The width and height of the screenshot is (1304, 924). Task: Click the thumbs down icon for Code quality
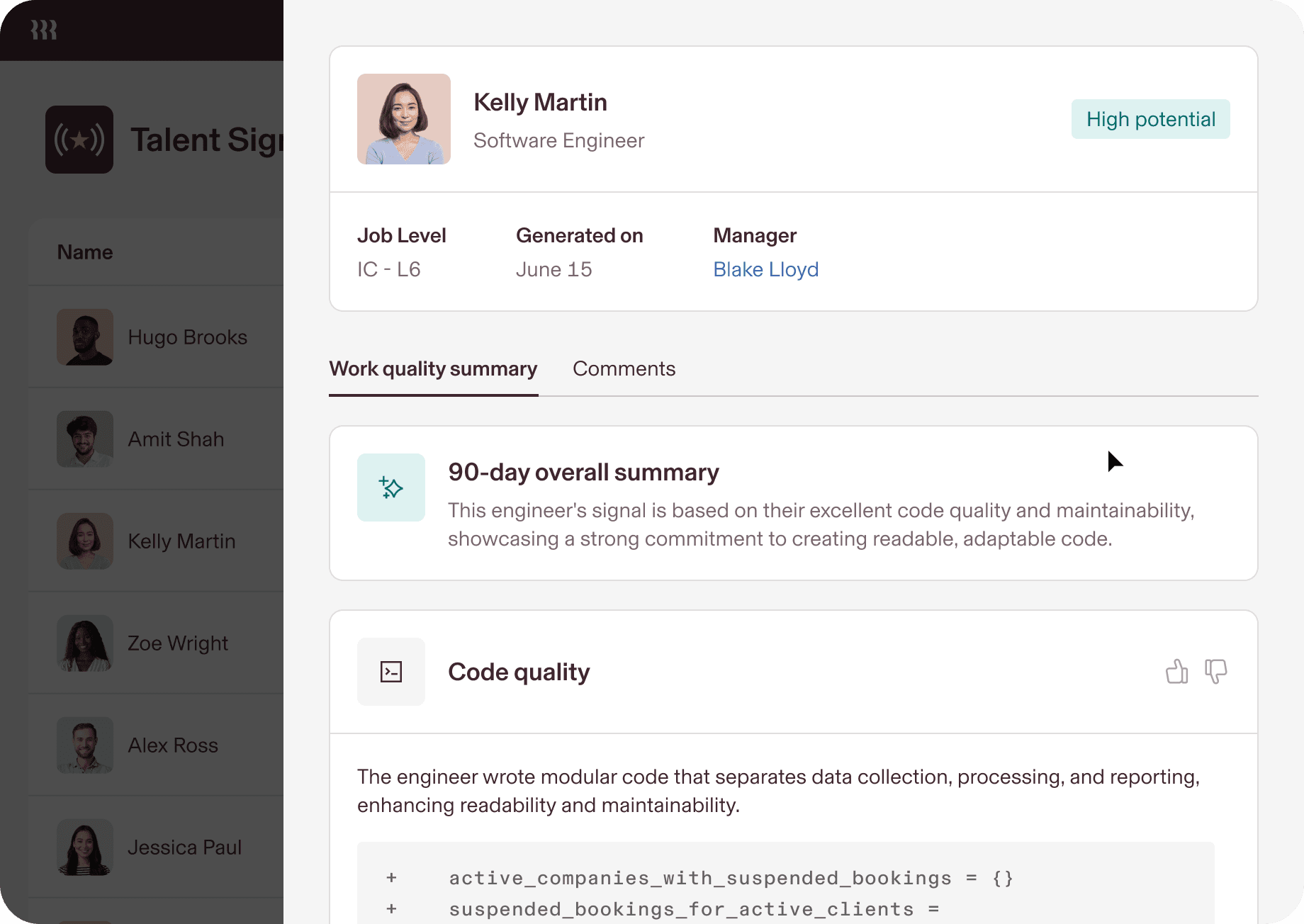(1215, 671)
